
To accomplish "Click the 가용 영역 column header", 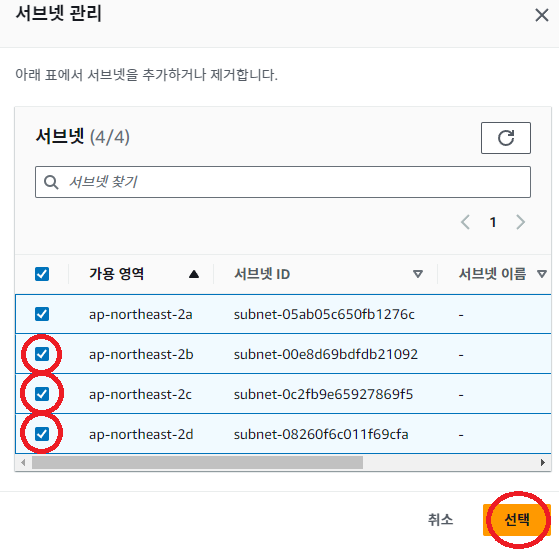I will (x=117, y=274).
